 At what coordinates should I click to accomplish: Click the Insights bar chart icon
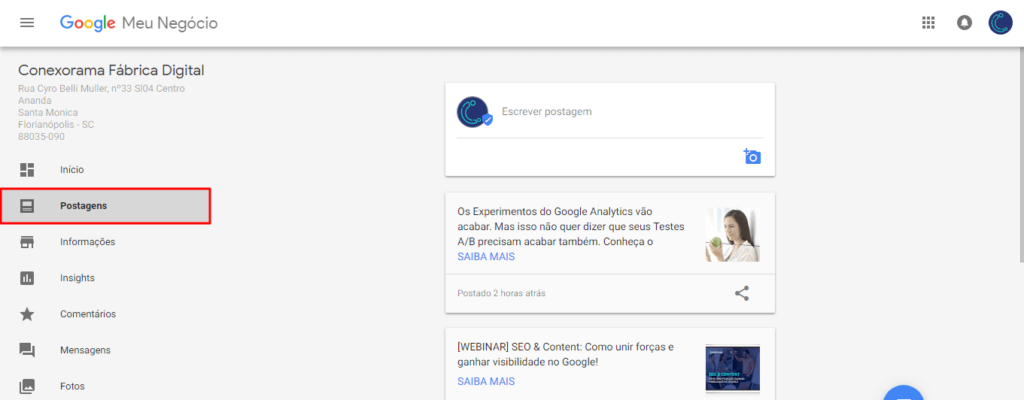27,278
